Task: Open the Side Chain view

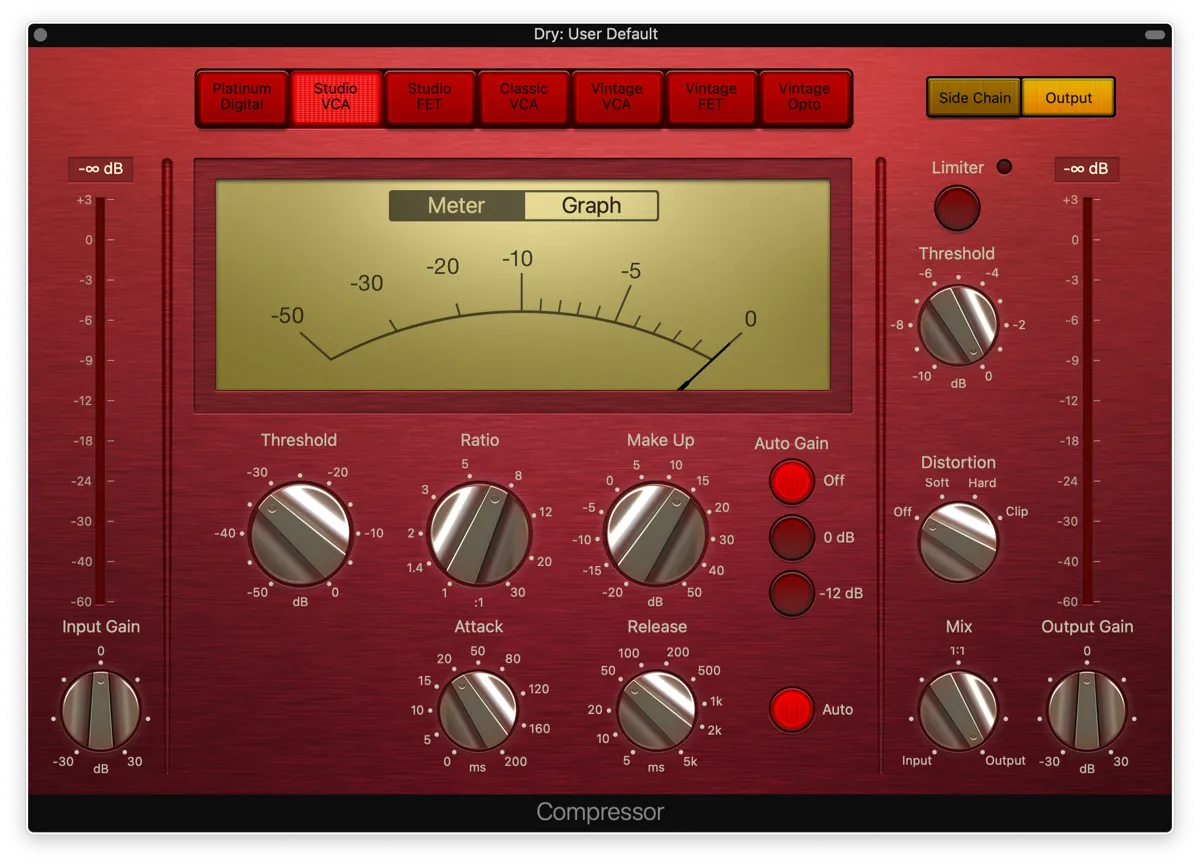Action: 974,98
